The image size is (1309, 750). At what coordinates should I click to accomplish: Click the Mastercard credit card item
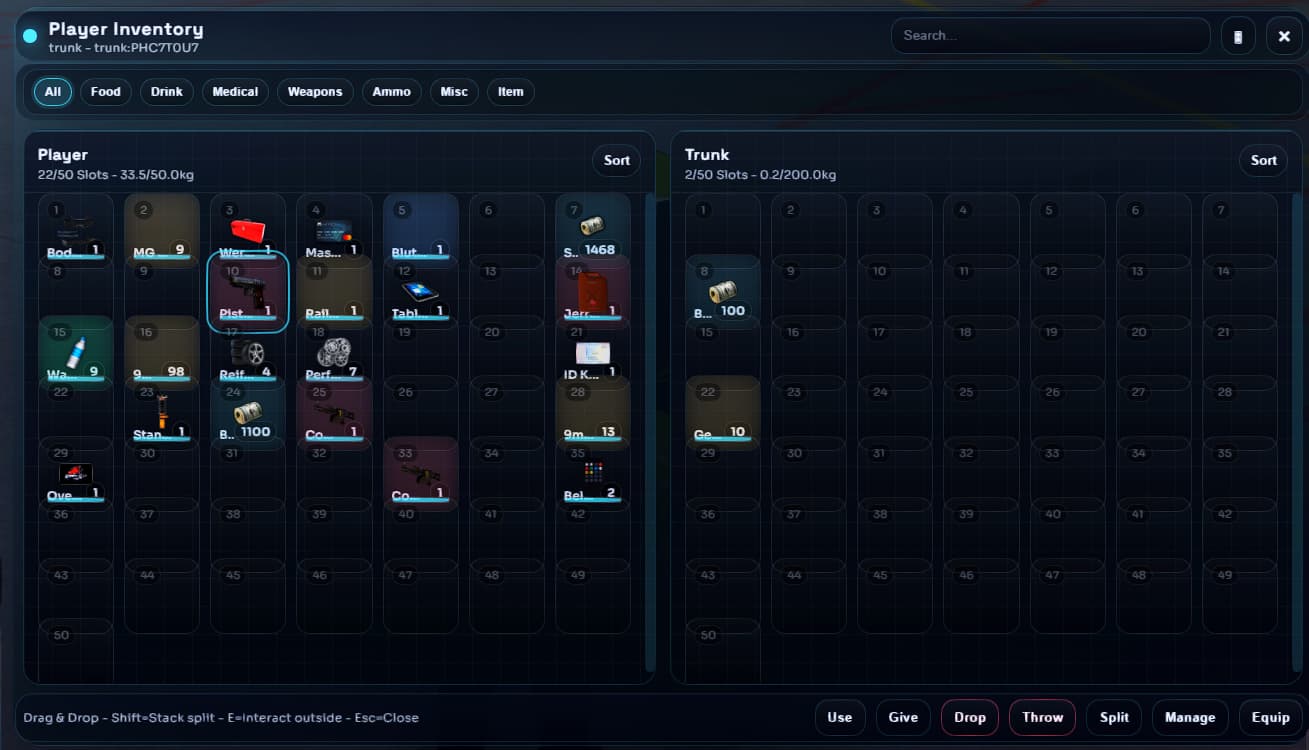(x=334, y=230)
